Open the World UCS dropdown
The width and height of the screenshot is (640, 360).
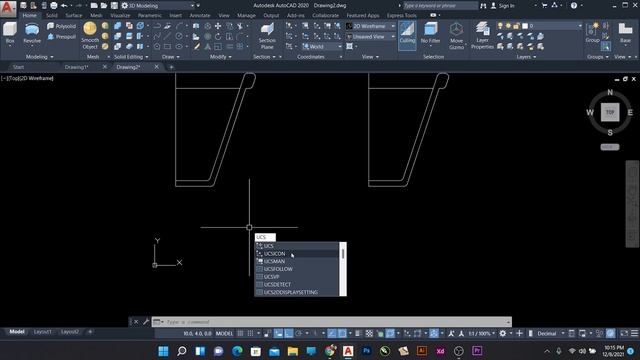[322, 47]
